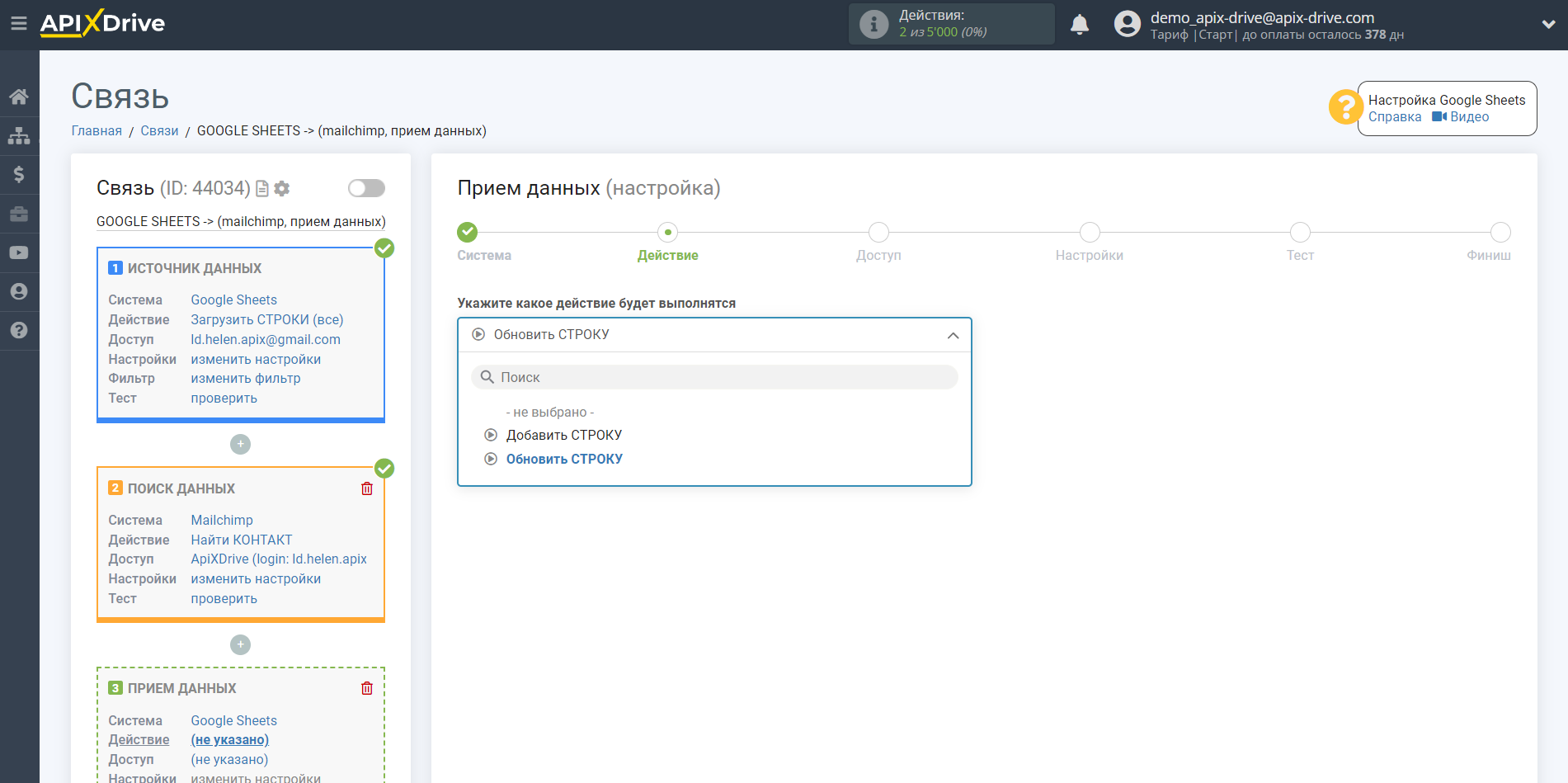Open the briefcase sidebar icon
This screenshot has width=1568, height=783.
tap(19, 214)
